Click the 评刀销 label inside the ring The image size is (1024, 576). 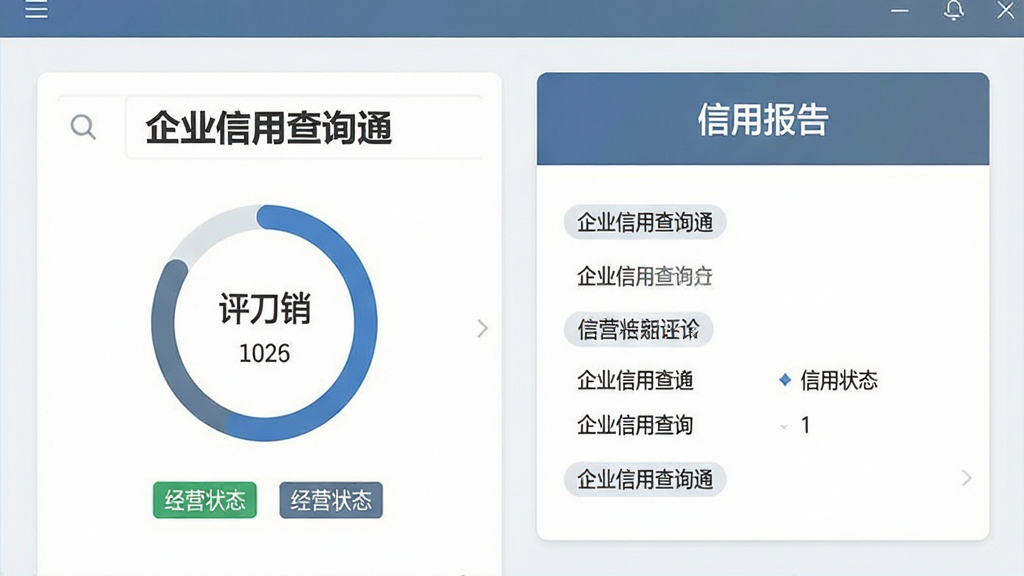point(264,308)
